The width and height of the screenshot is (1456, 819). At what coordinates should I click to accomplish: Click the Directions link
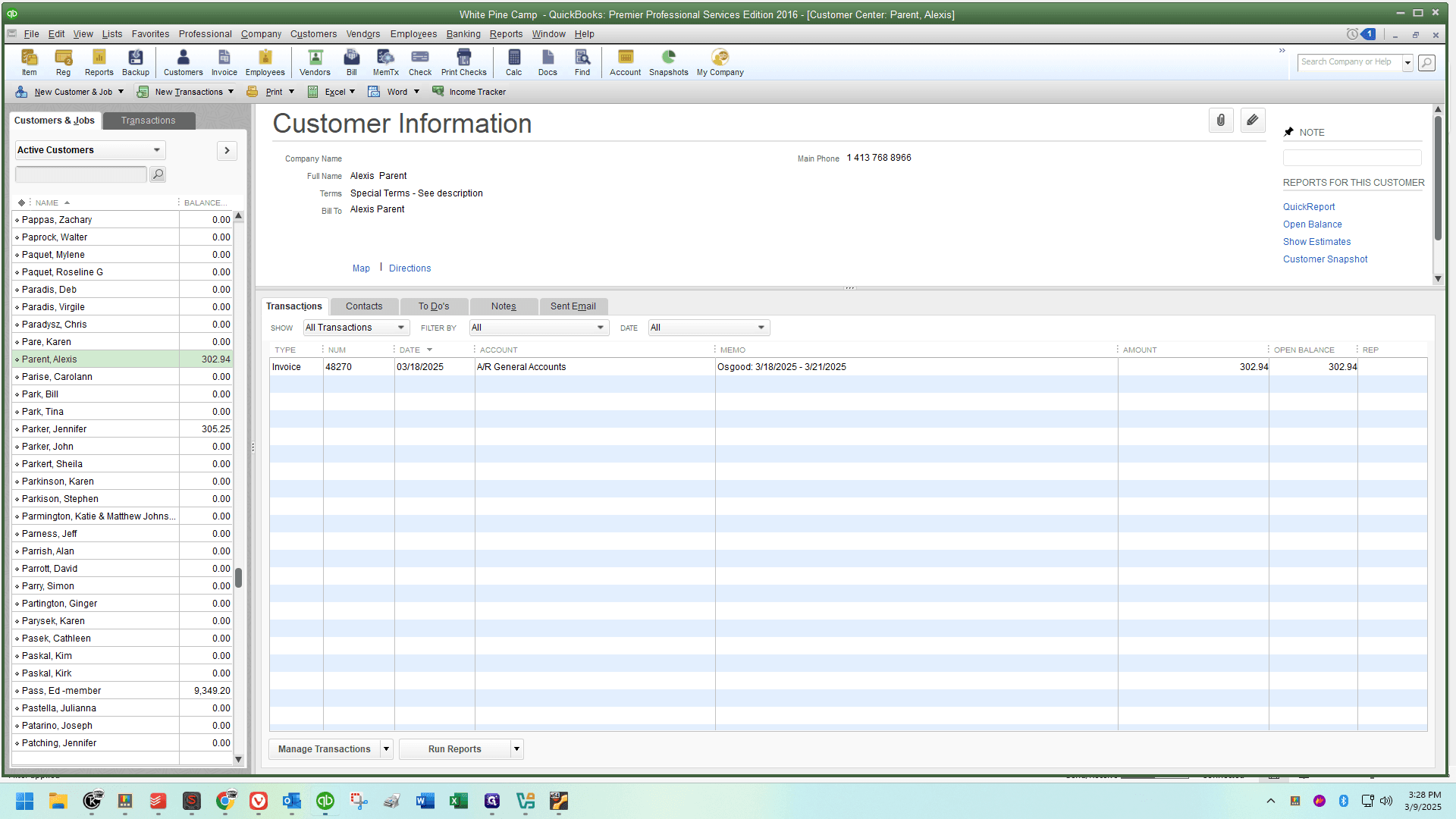pos(410,268)
